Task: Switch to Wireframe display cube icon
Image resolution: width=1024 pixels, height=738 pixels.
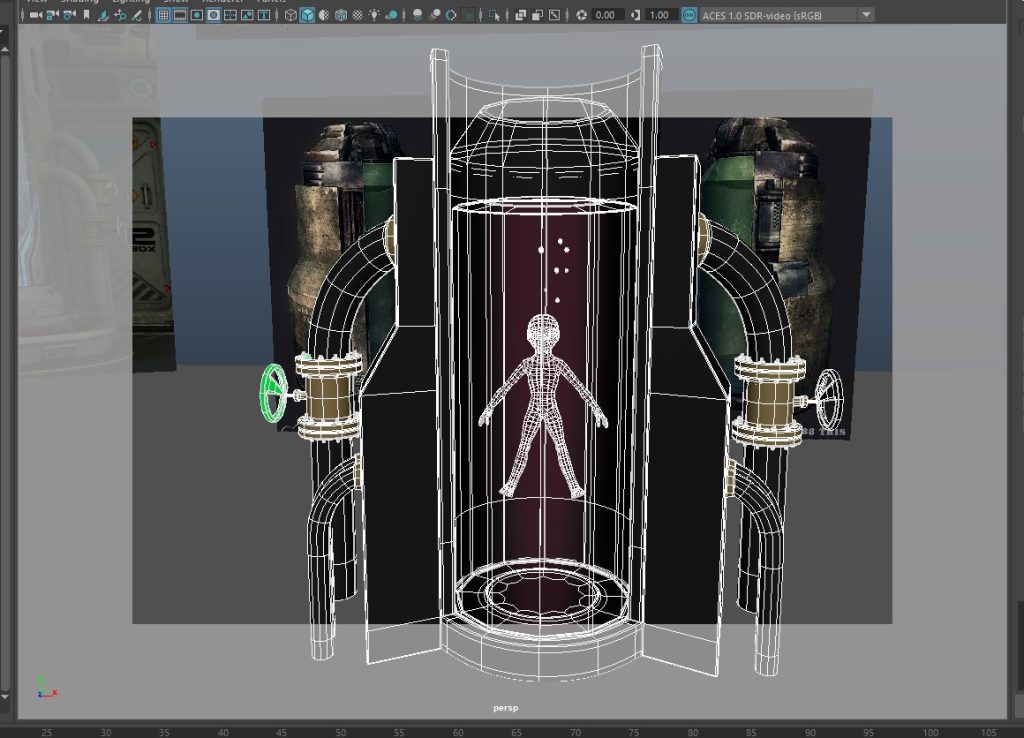Action: 291,15
